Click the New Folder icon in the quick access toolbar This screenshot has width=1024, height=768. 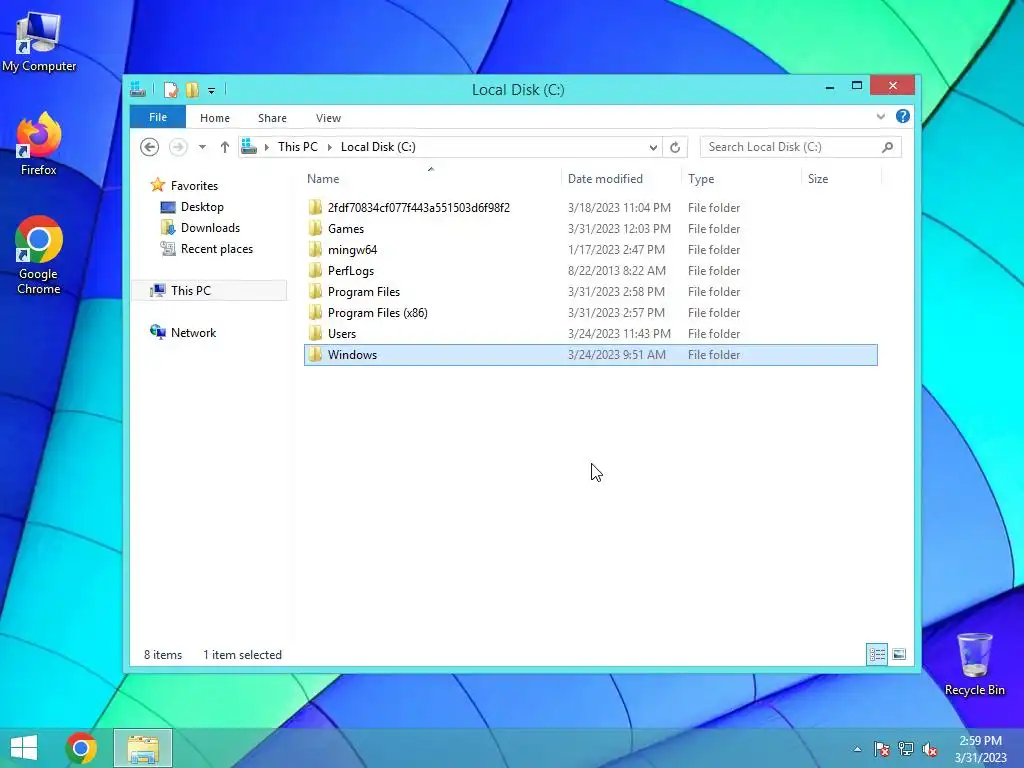click(192, 89)
